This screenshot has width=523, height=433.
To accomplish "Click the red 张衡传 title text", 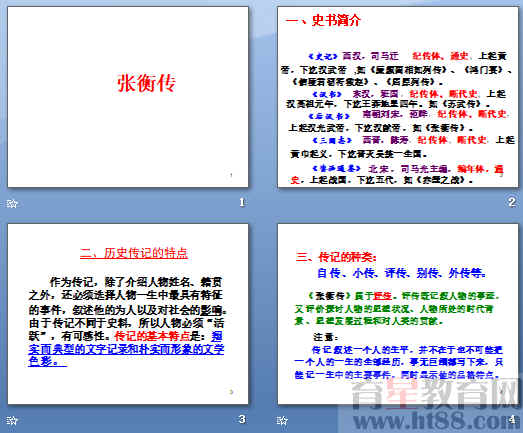I will point(146,83).
